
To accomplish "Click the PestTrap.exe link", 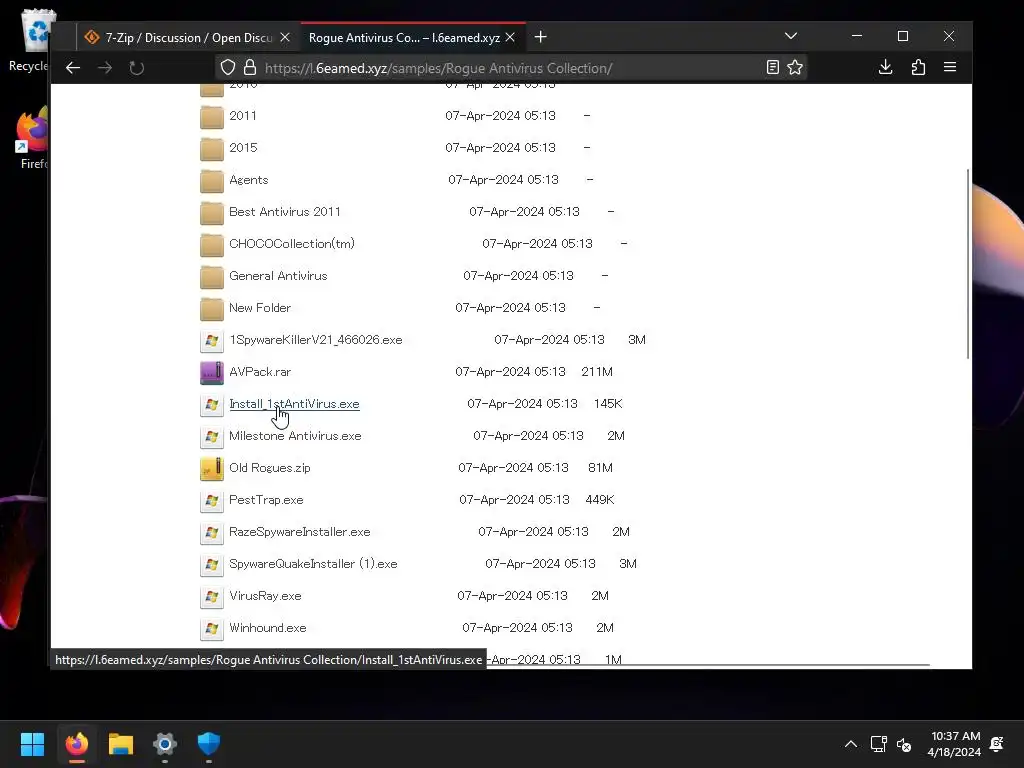I will tap(266, 500).
